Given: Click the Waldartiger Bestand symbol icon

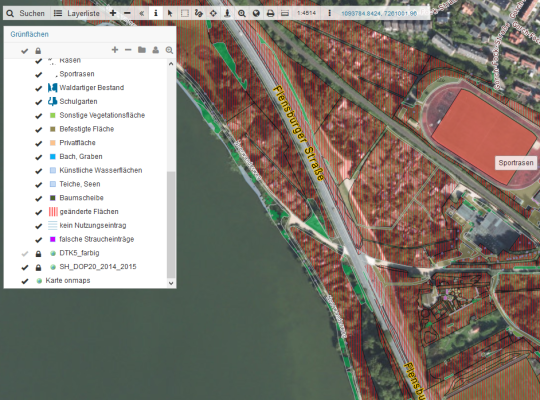Looking at the screenshot, I should 52,88.
